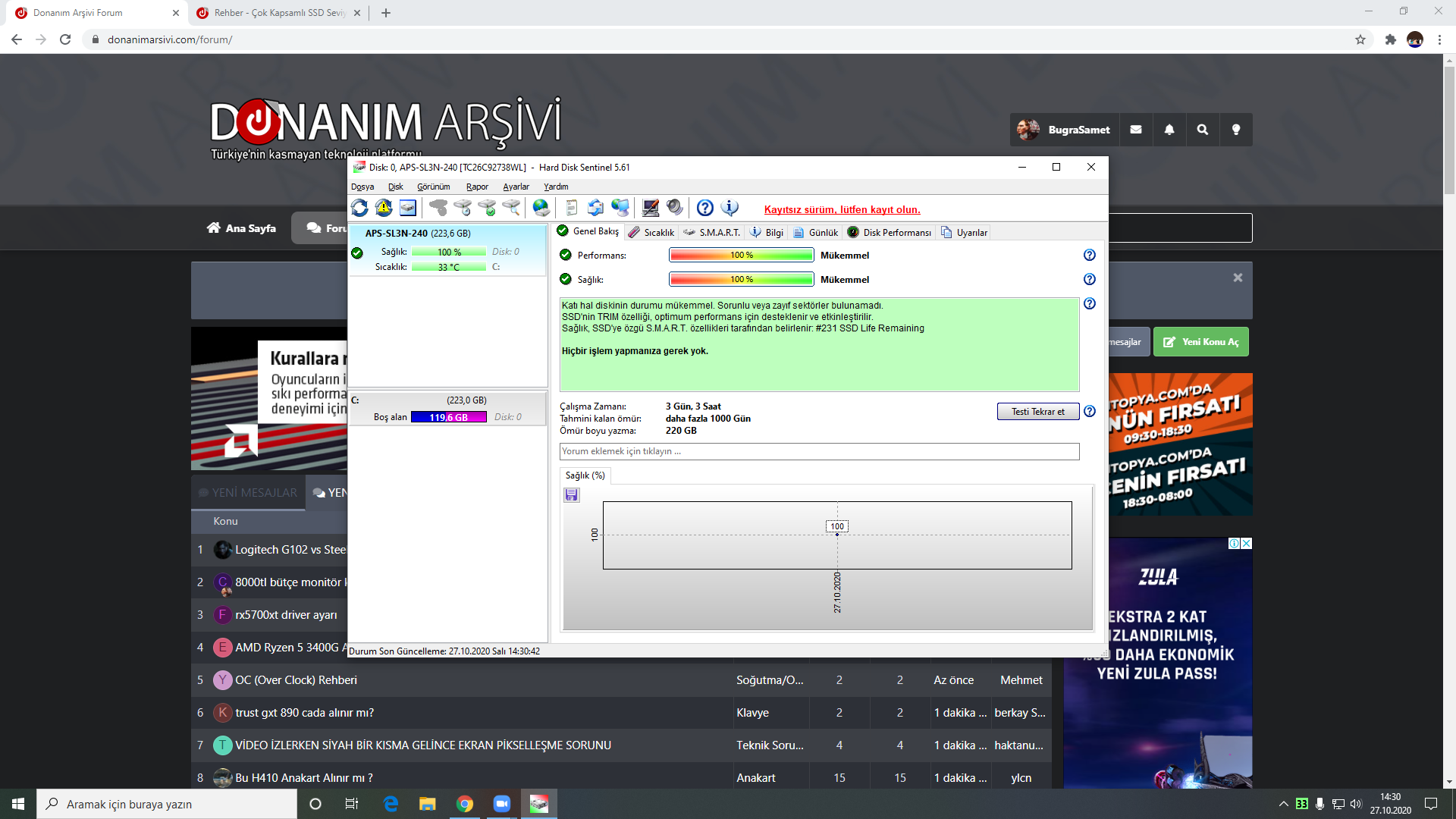This screenshot has height=819, width=1456.
Task: Open the Ayarlar menu
Action: click(516, 187)
